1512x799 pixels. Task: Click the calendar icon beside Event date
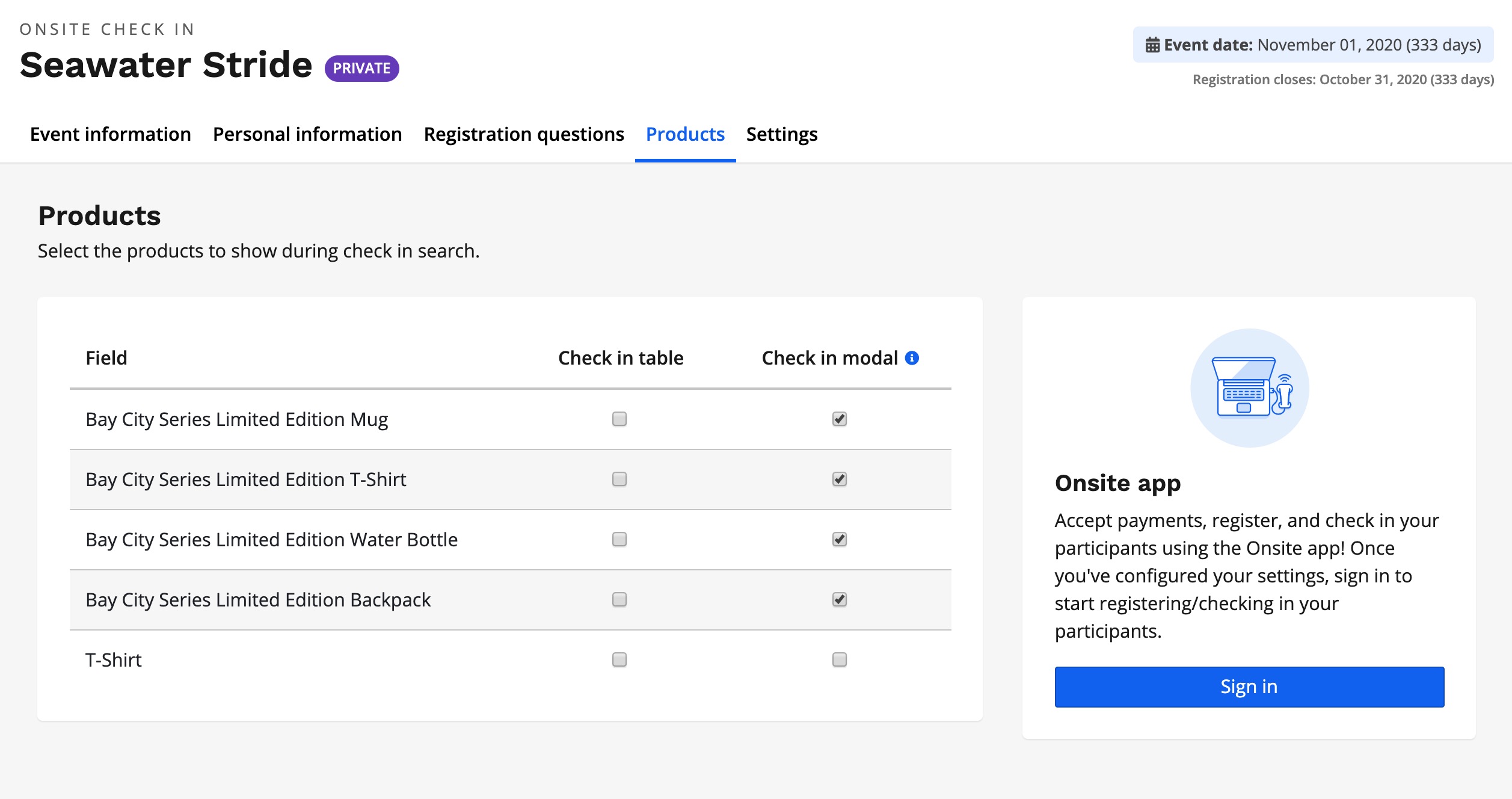pyautogui.click(x=1152, y=45)
